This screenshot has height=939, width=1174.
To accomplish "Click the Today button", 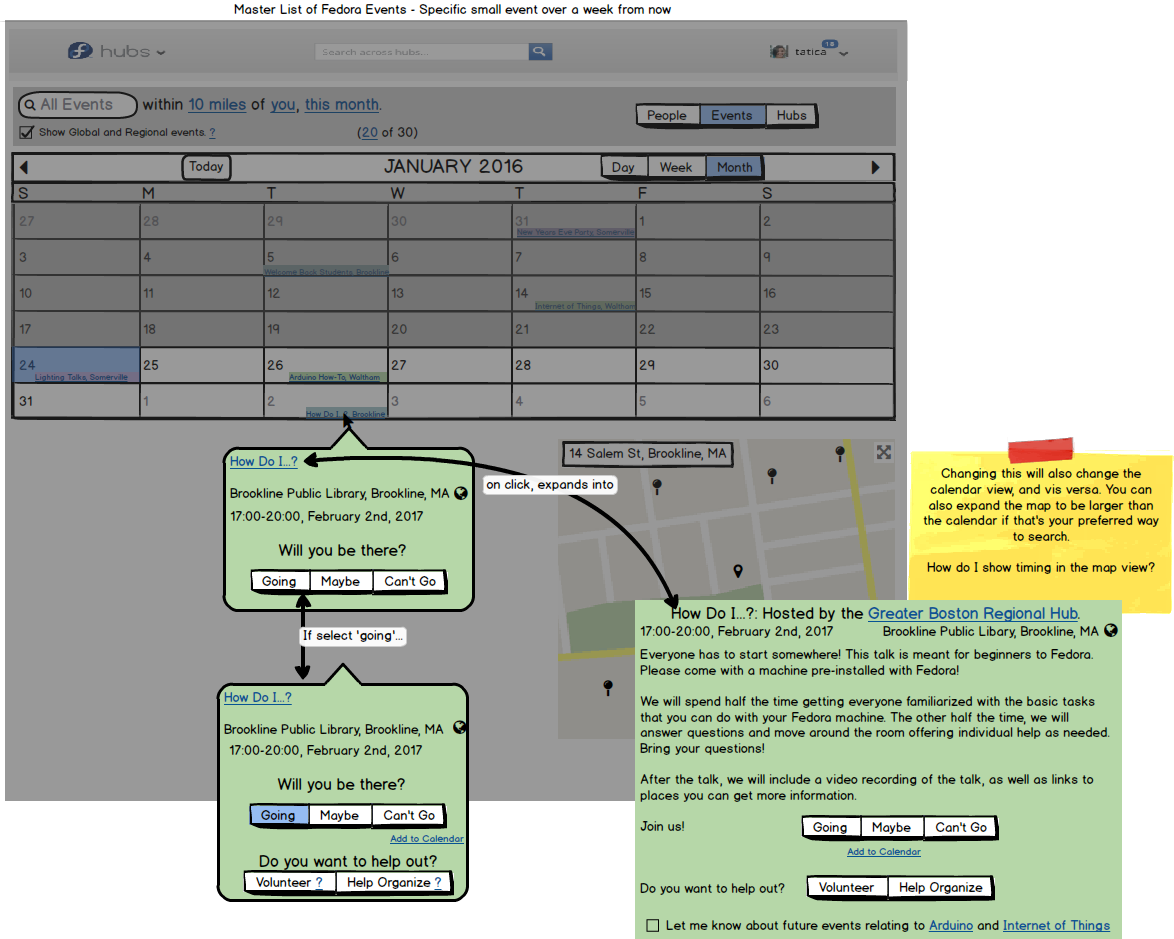I will click(x=207, y=166).
